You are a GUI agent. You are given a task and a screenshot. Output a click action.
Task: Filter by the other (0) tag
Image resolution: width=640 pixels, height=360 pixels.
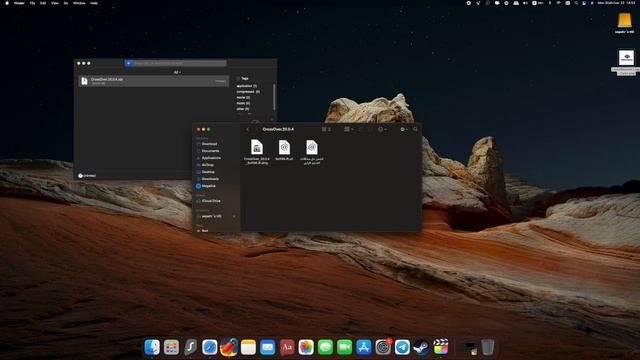coord(243,109)
